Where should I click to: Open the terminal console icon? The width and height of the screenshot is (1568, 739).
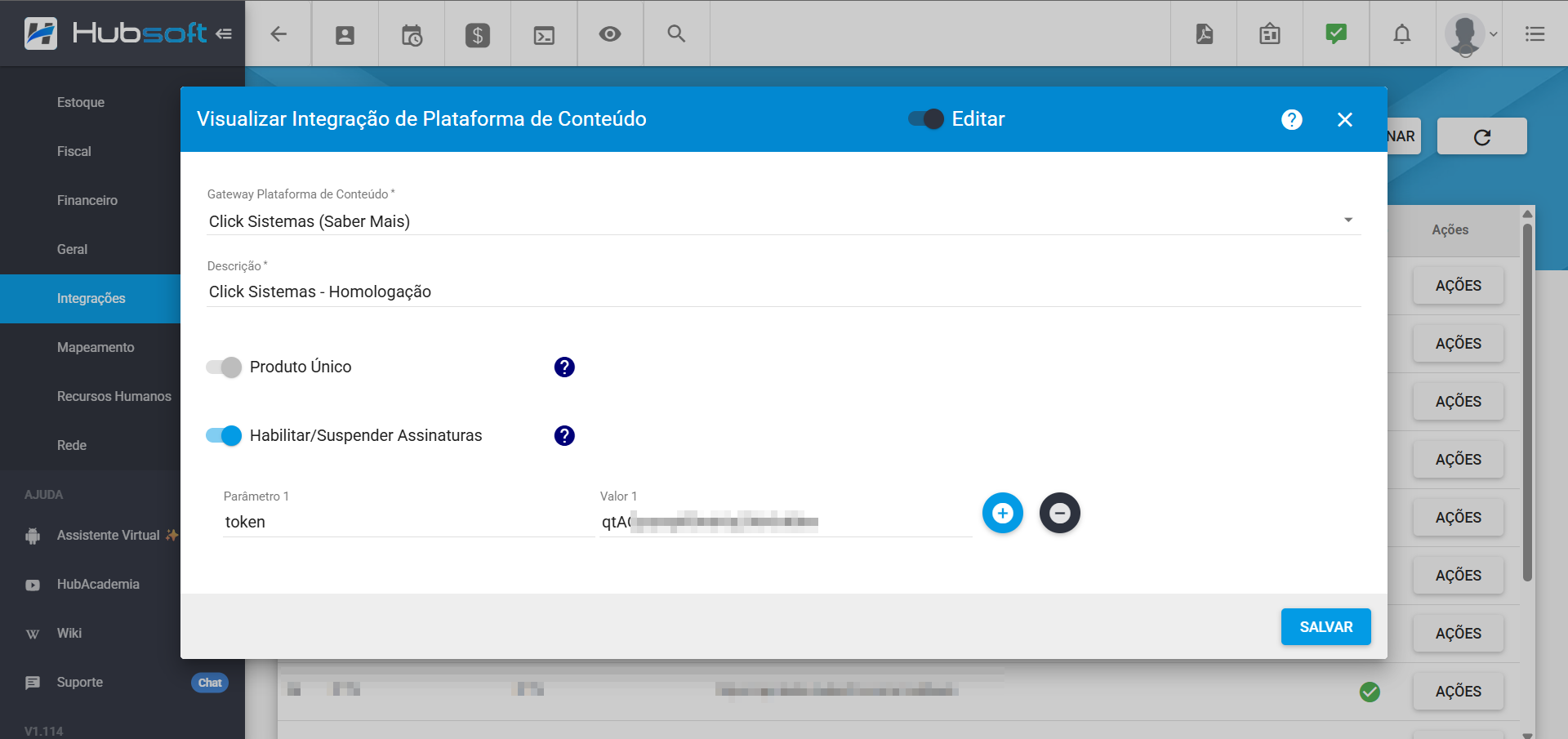(x=544, y=34)
